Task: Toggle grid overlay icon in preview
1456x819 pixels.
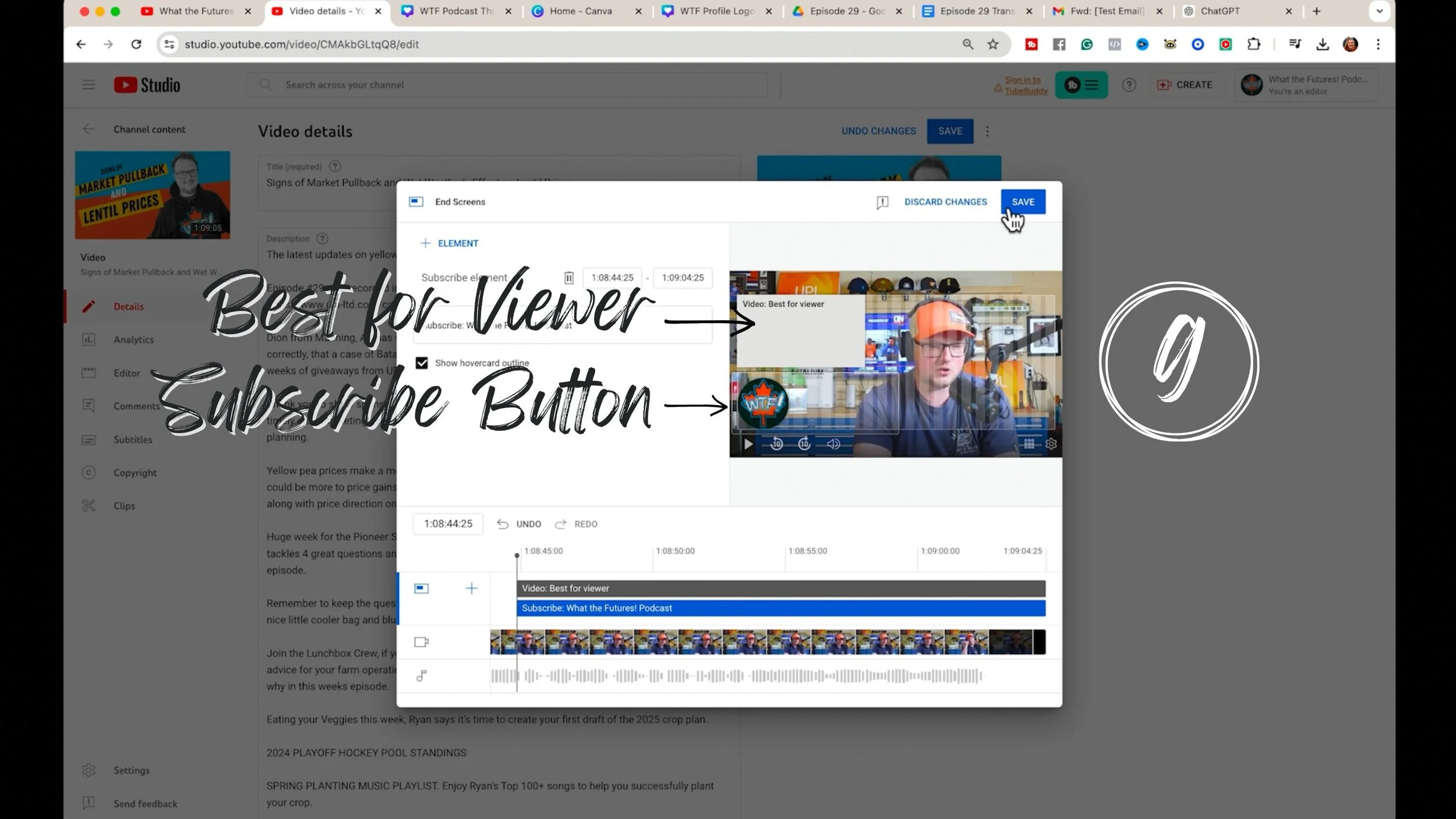Action: [1029, 444]
